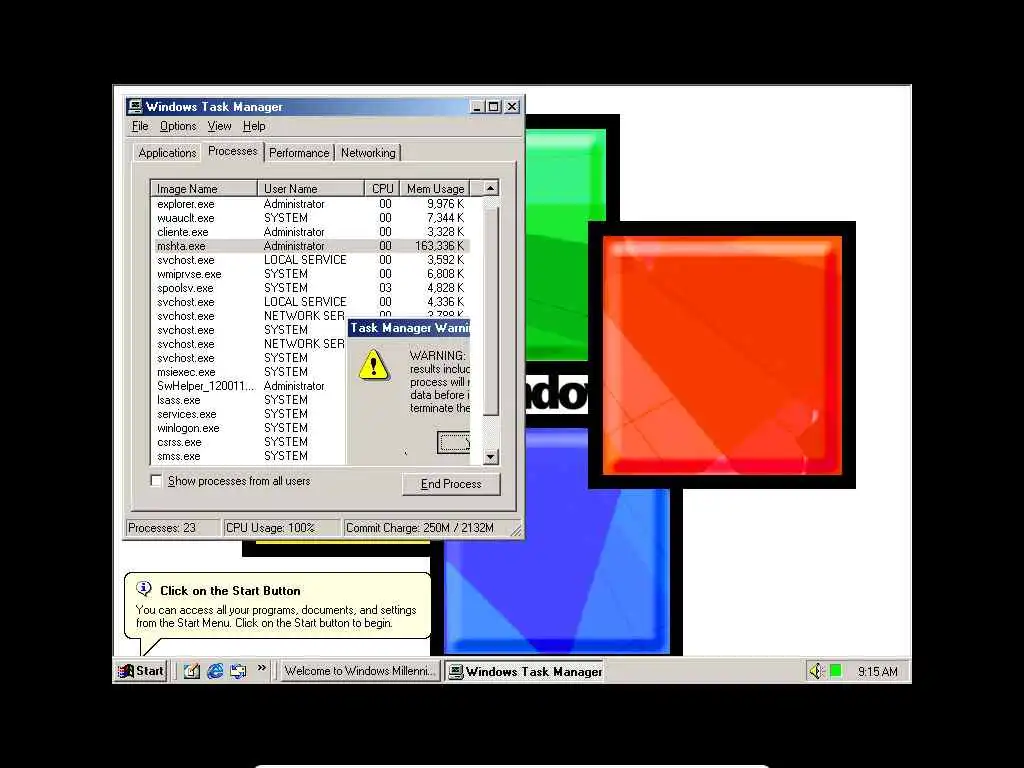Screen dimensions: 1024x768
Task: Click the info icon in Start balloon
Action: [144, 588]
